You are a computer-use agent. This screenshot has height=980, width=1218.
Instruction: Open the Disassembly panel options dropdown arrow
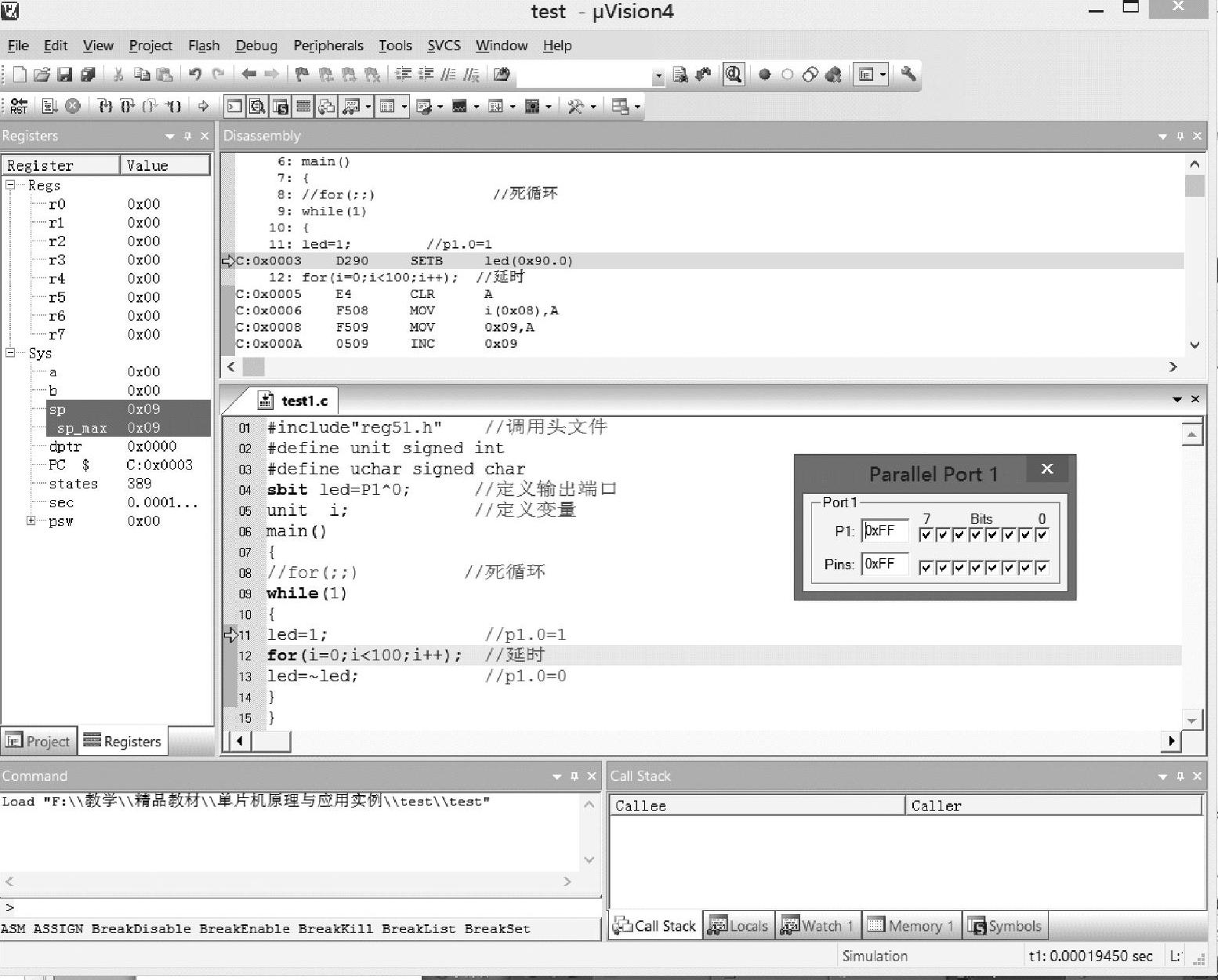(x=1162, y=136)
